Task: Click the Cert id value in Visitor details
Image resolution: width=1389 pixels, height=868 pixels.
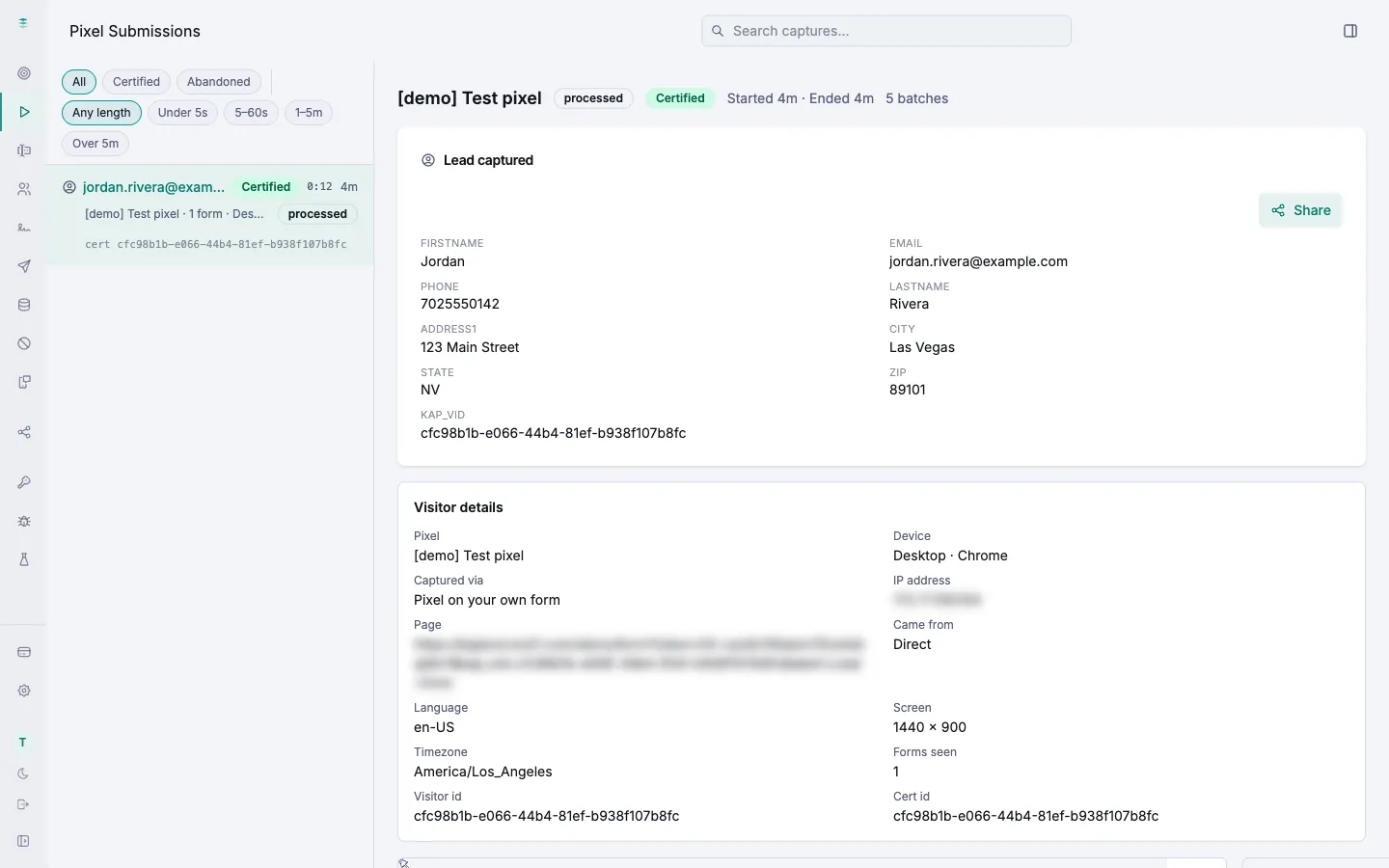Action: [1025, 816]
